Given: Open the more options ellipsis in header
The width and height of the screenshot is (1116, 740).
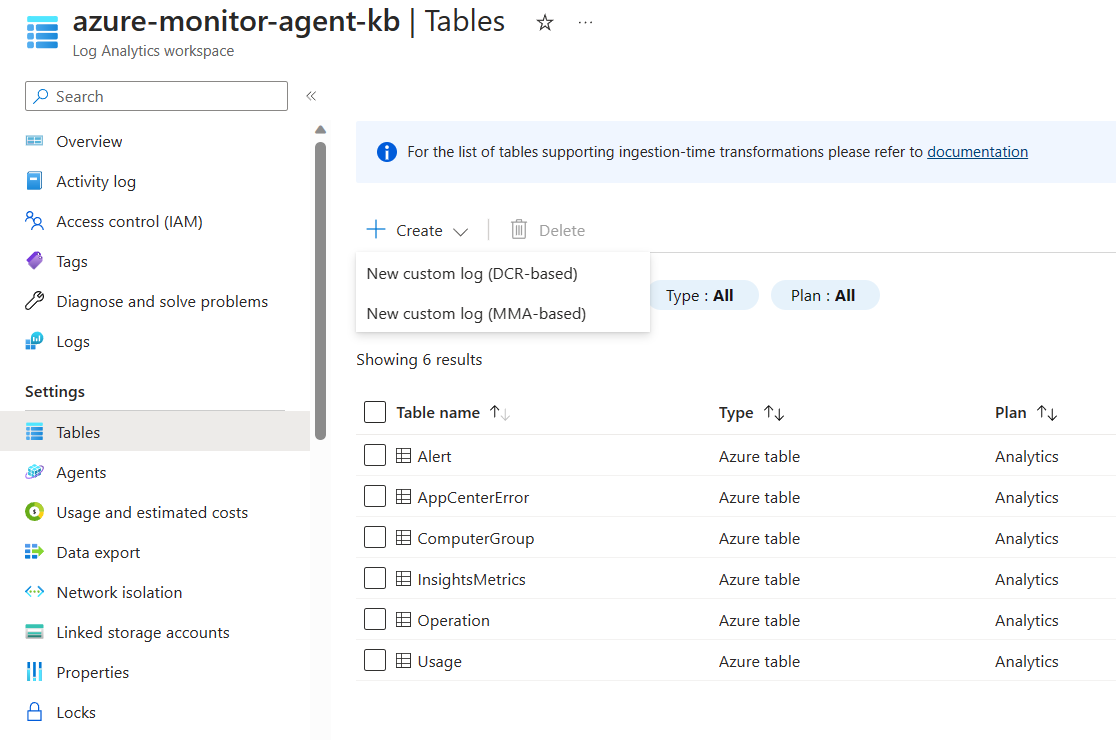Looking at the screenshot, I should [585, 23].
